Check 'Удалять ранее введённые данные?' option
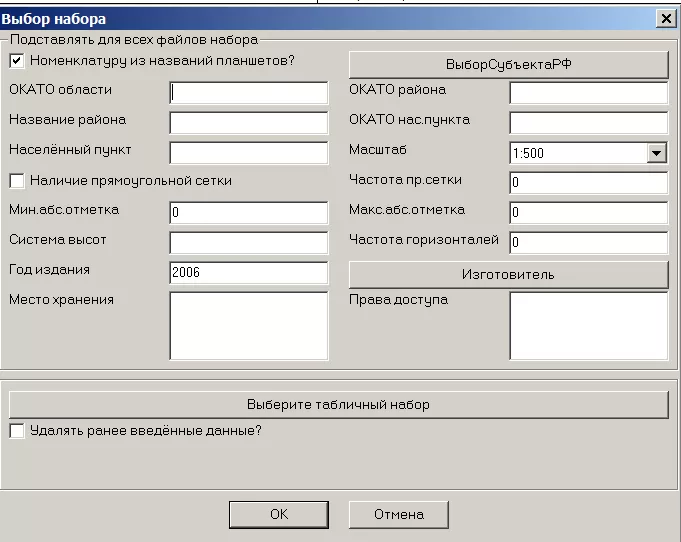 click(17, 431)
